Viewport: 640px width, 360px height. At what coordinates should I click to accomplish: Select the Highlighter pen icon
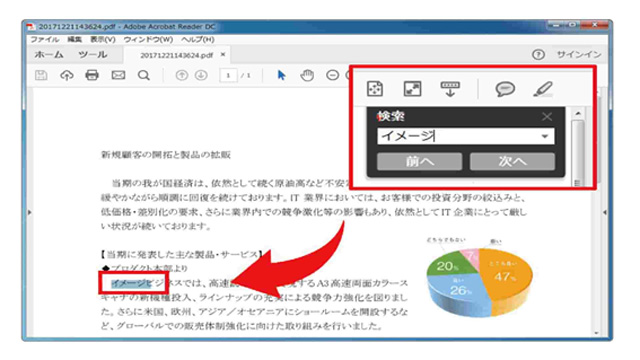click(x=543, y=89)
